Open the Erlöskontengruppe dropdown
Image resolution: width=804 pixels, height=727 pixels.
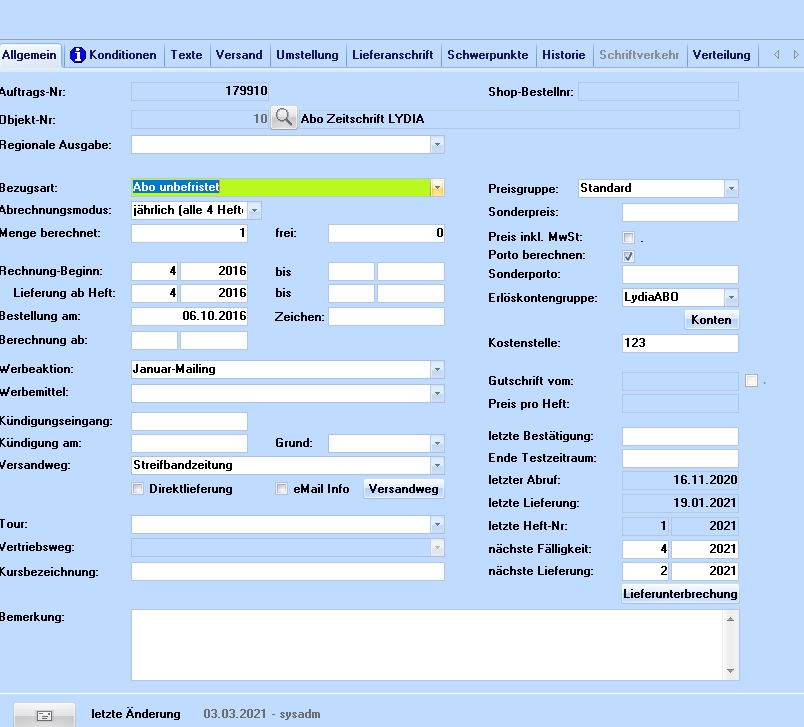(x=731, y=297)
